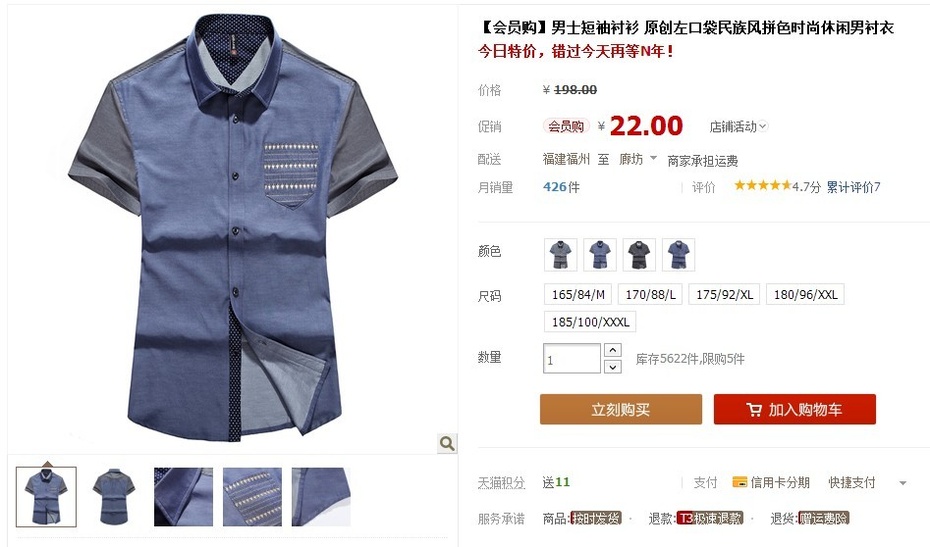930x547 pixels.
Task: Select size 165/84/M
Action: point(578,294)
